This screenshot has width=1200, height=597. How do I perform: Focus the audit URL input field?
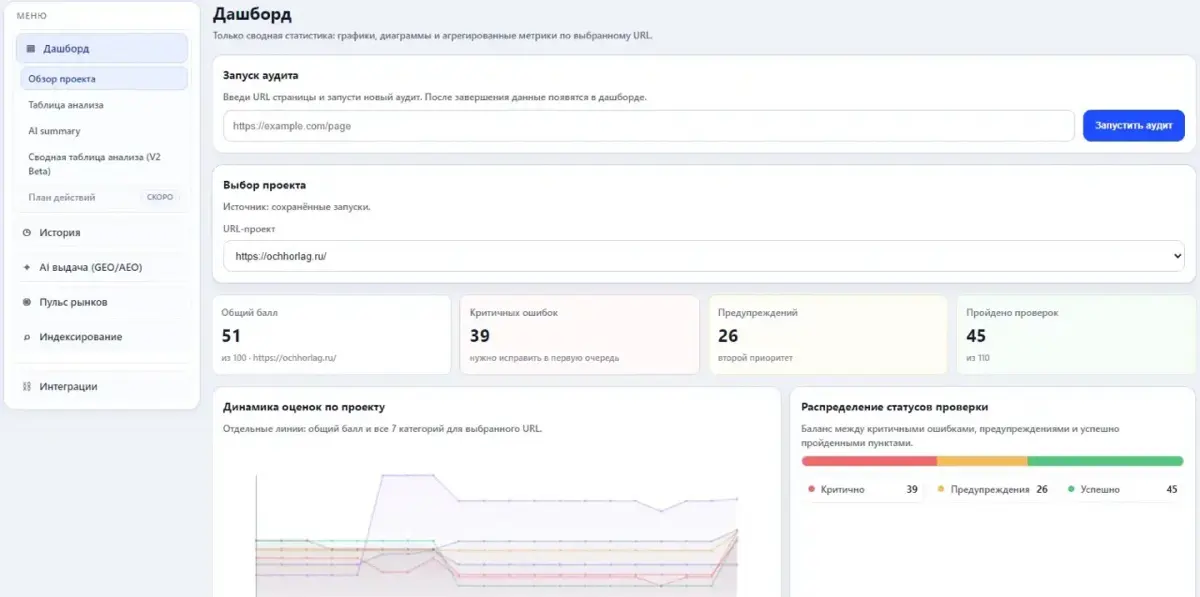click(649, 126)
